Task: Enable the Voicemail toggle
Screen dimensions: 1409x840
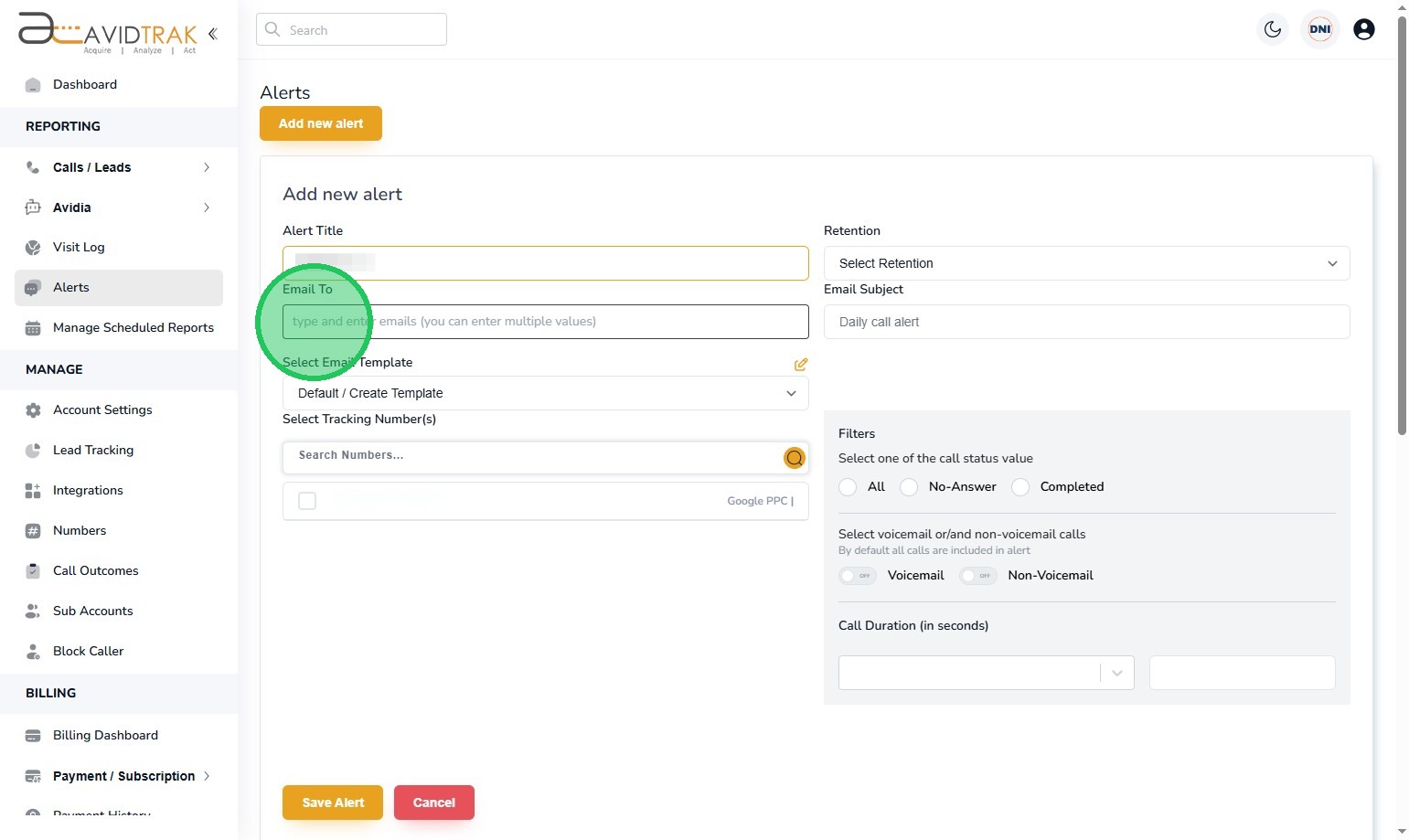Action: point(858,576)
